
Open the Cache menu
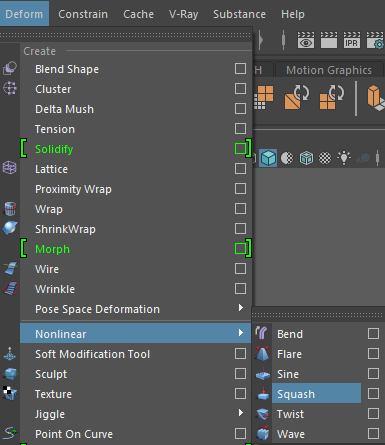(x=138, y=14)
